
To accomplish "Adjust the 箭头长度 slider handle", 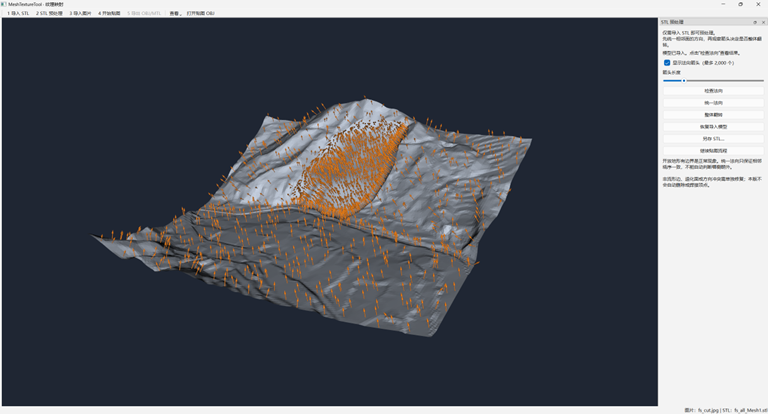I will coord(684,81).
